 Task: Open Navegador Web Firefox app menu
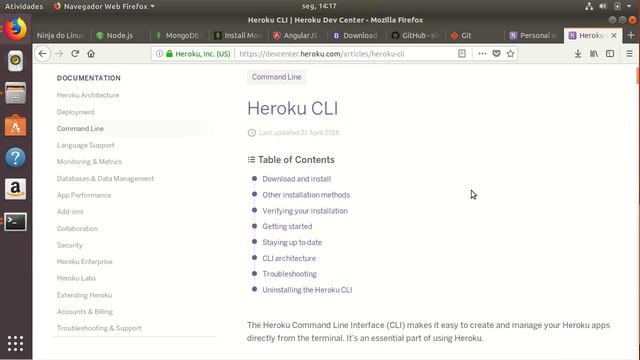point(104,6)
